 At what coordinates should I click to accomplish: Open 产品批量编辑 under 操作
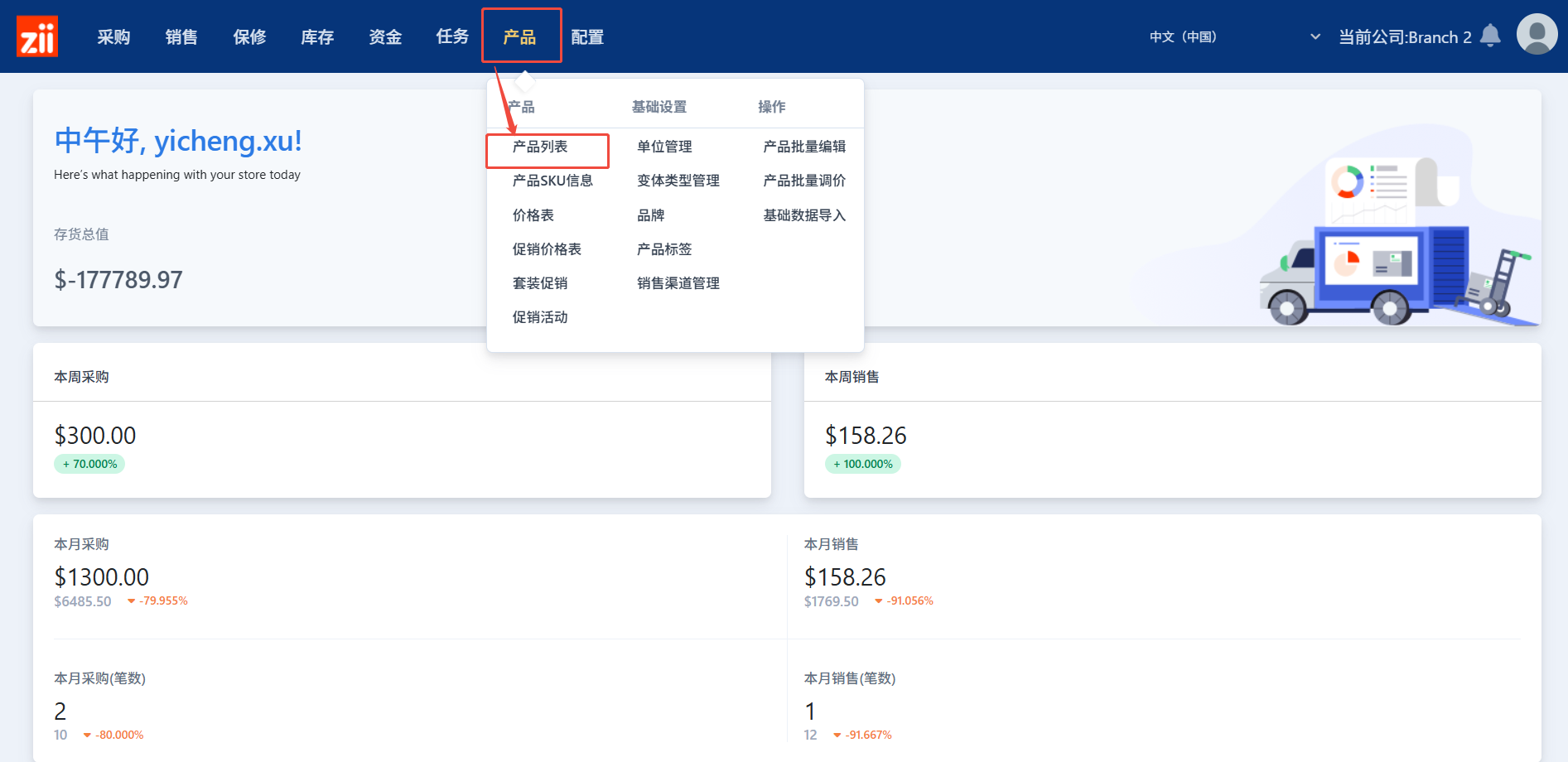804,147
